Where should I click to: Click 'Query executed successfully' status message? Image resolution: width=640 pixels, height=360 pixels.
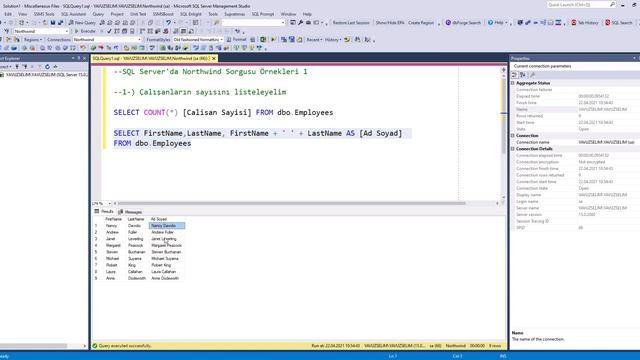pyautogui.click(x=124, y=346)
